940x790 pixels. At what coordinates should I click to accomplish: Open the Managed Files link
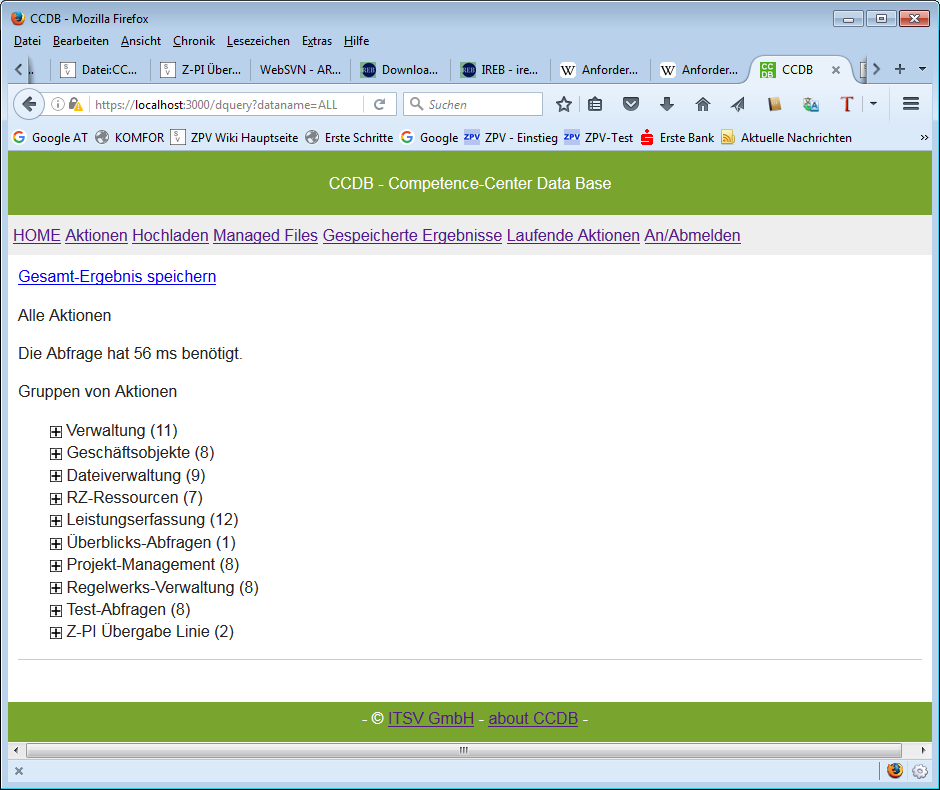pyautogui.click(x=265, y=236)
